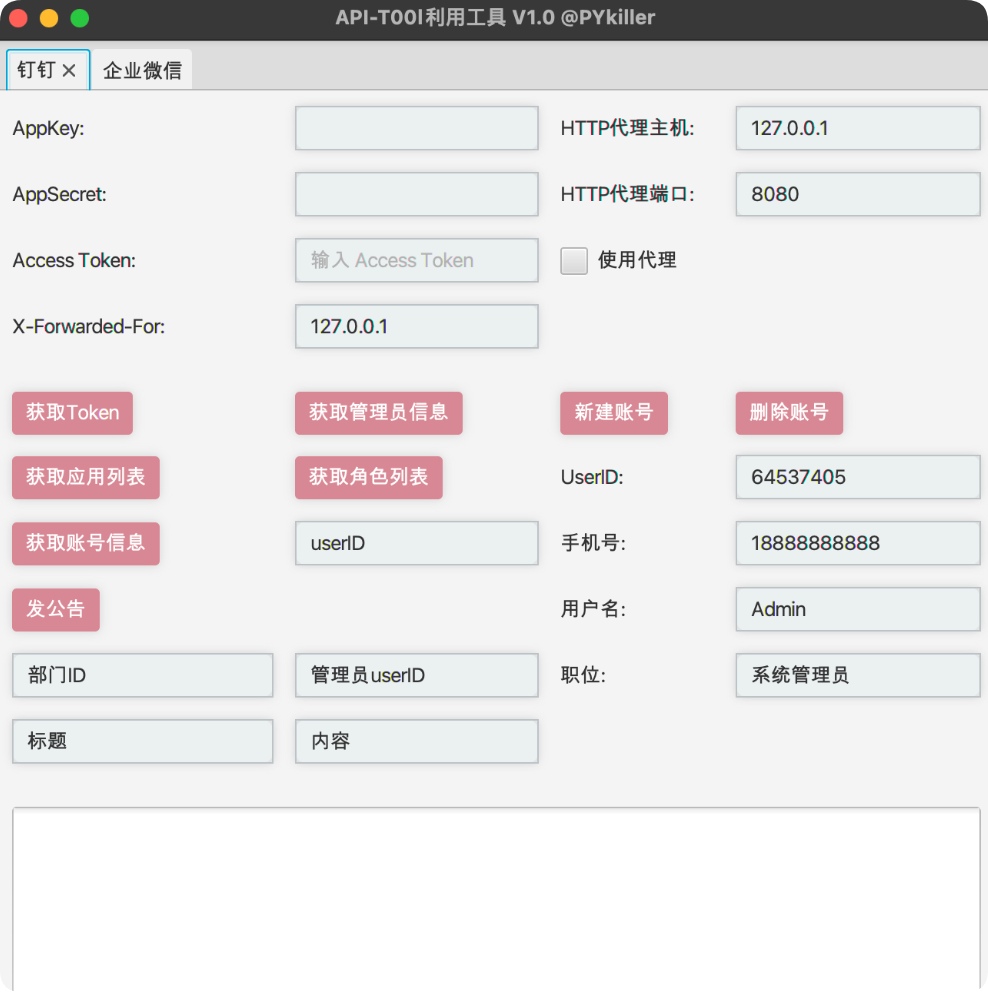This screenshot has height=992, width=988.
Task: Click the red close window button
Action: 18,18
